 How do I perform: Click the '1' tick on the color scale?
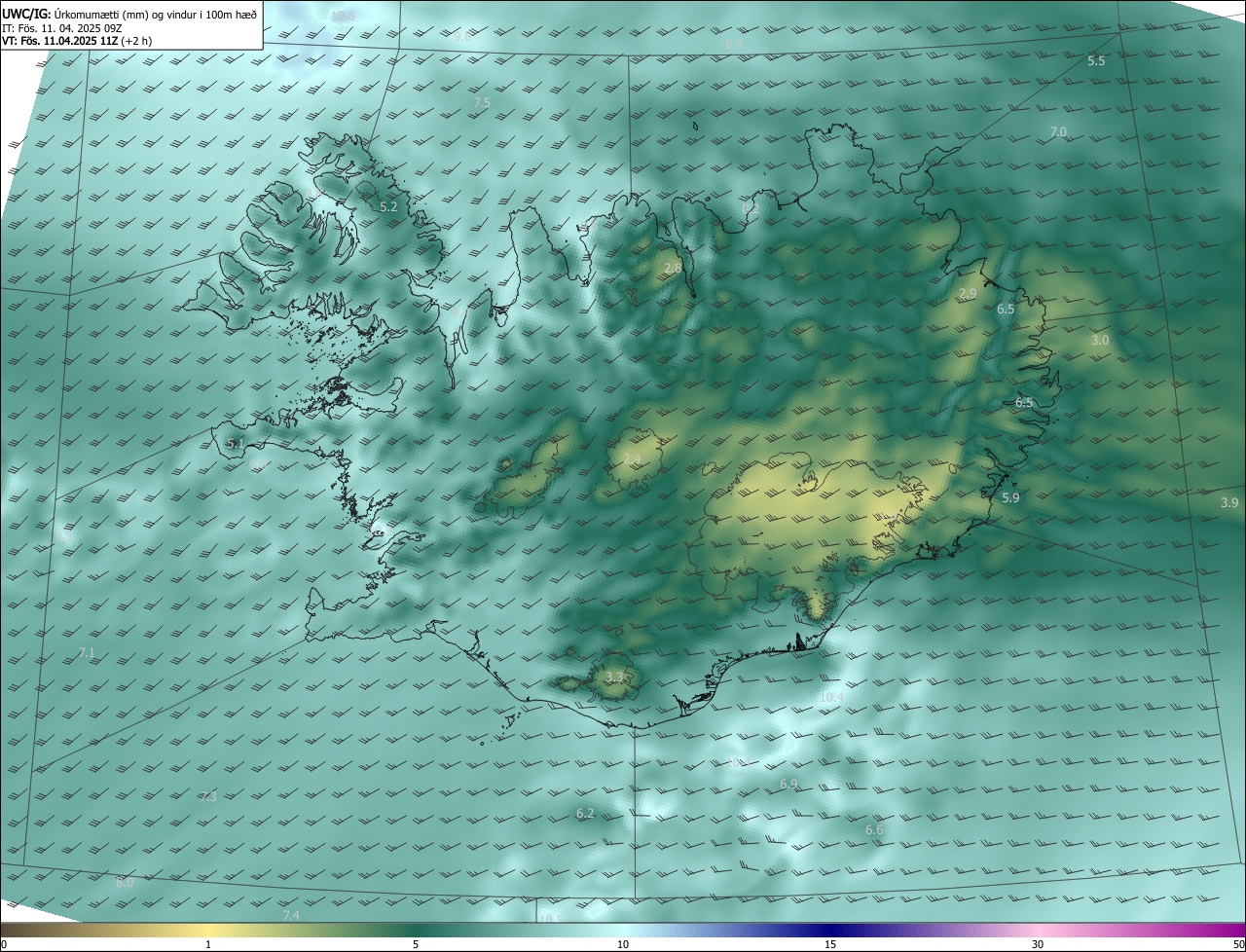[x=208, y=945]
